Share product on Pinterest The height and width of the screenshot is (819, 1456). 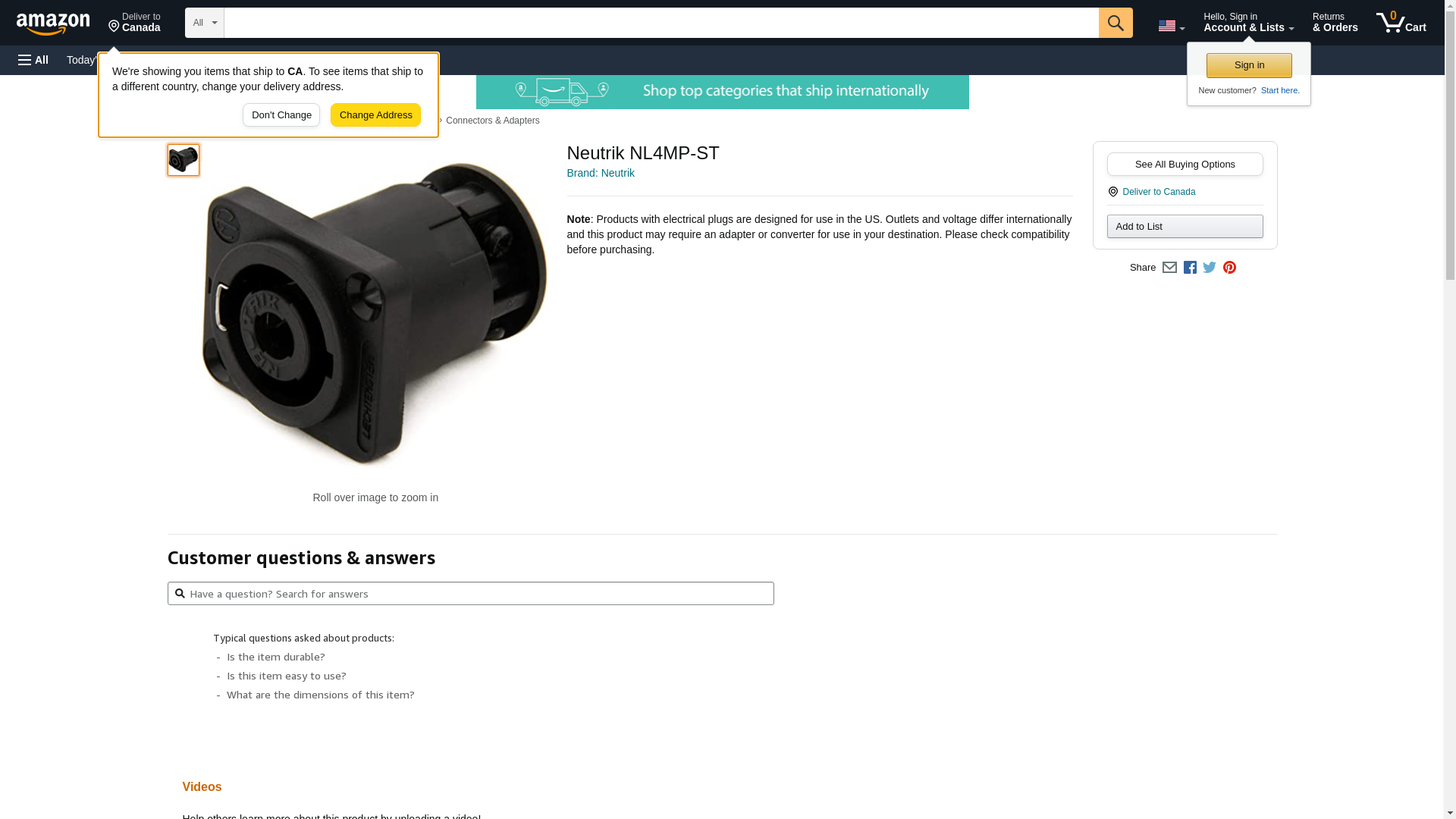(x=1229, y=268)
